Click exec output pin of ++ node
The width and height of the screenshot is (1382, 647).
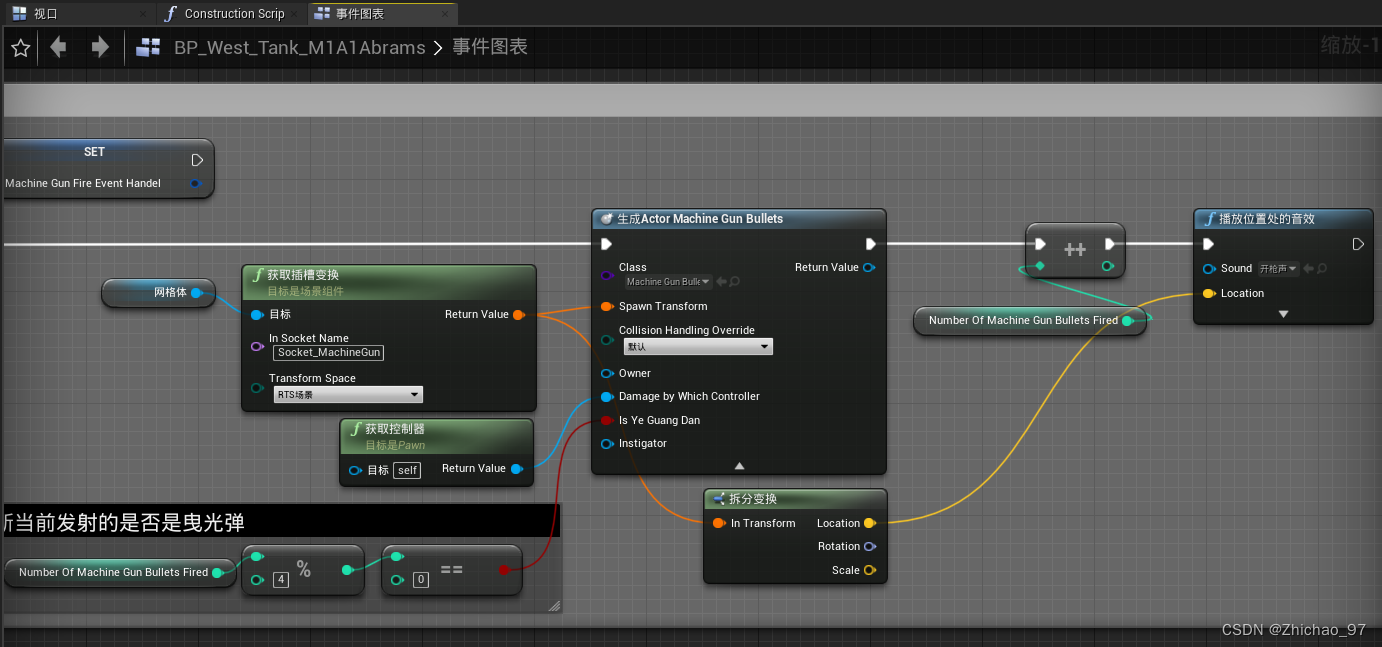click(x=1110, y=244)
